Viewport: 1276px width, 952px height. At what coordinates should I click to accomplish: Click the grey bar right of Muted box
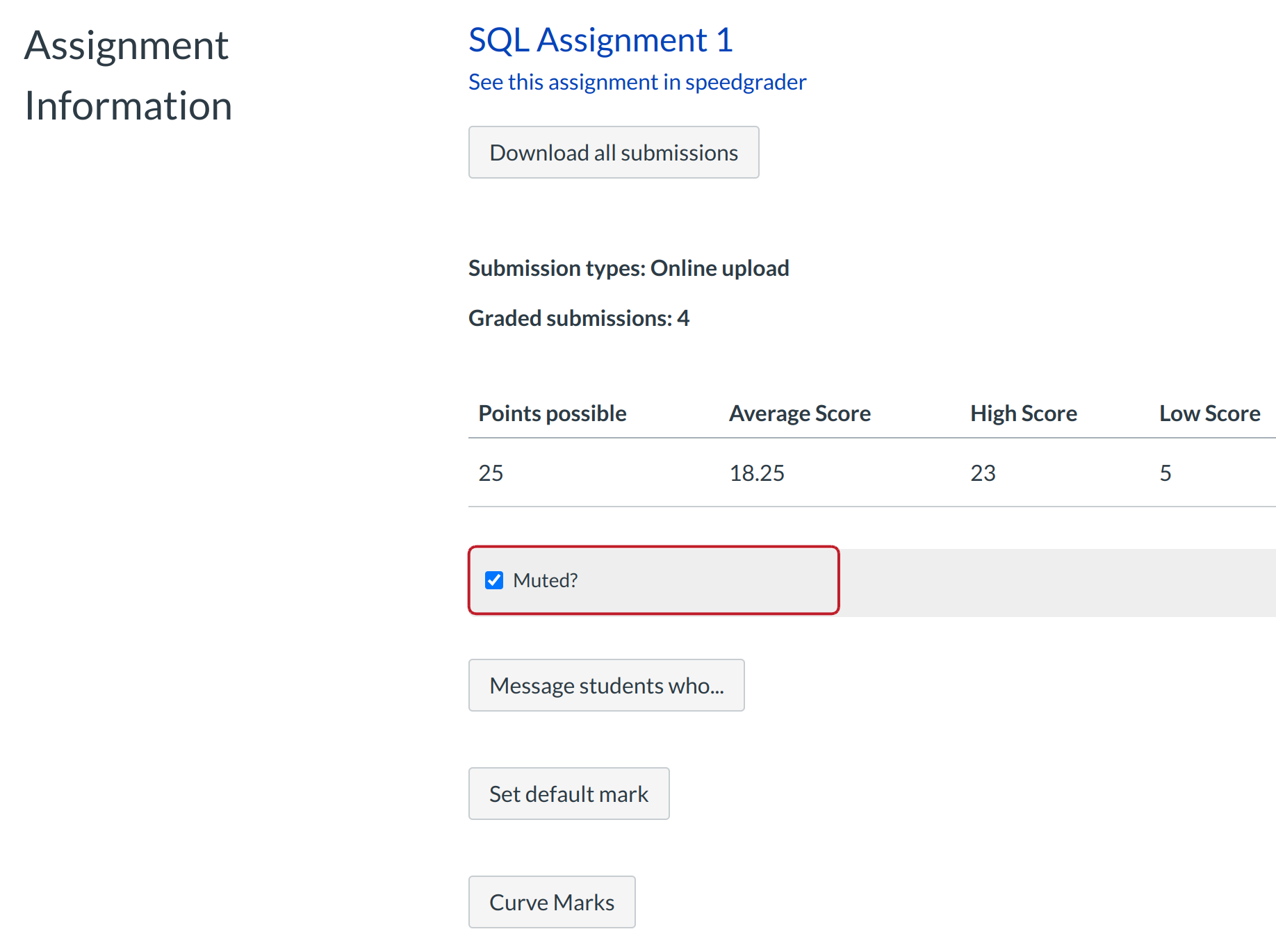[x=1056, y=582]
